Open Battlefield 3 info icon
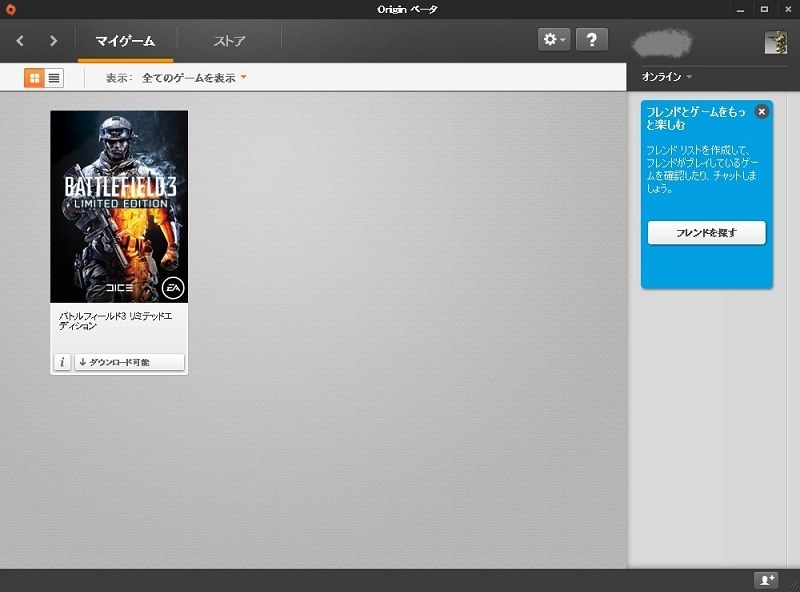Image resolution: width=800 pixels, height=592 pixels. [x=62, y=362]
